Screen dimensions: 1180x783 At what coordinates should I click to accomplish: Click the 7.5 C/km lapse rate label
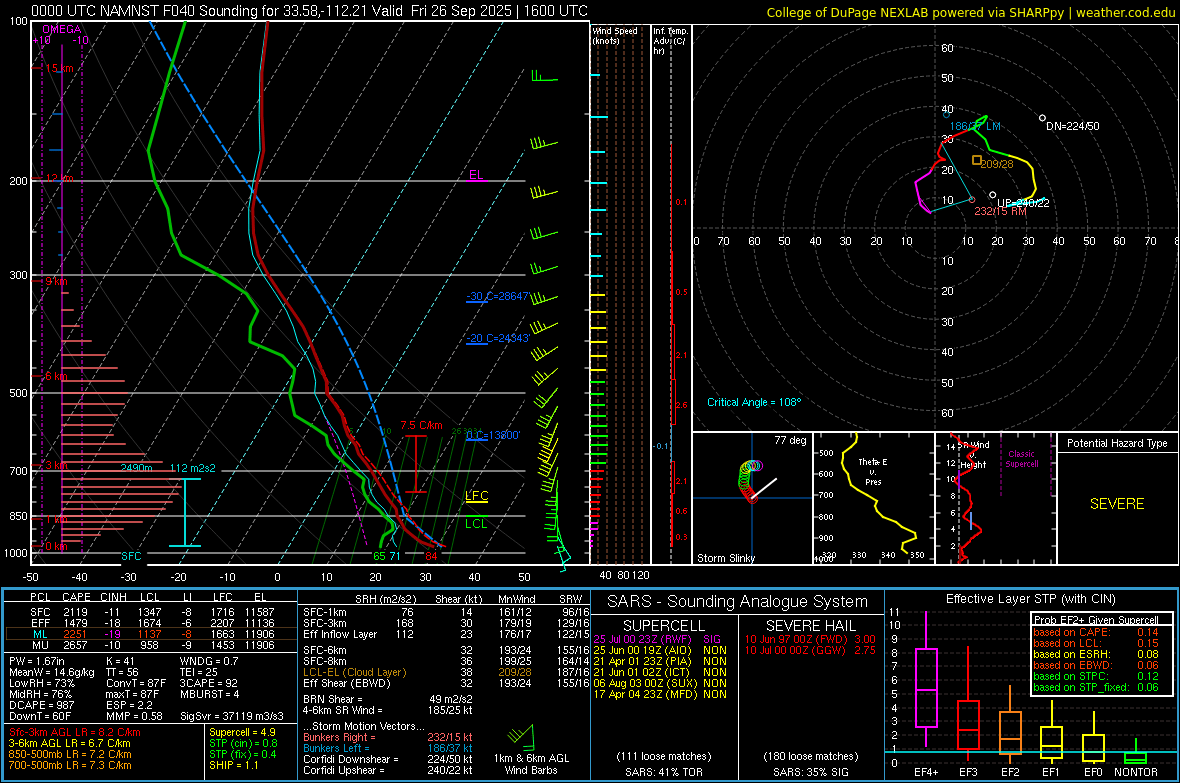coord(421,425)
